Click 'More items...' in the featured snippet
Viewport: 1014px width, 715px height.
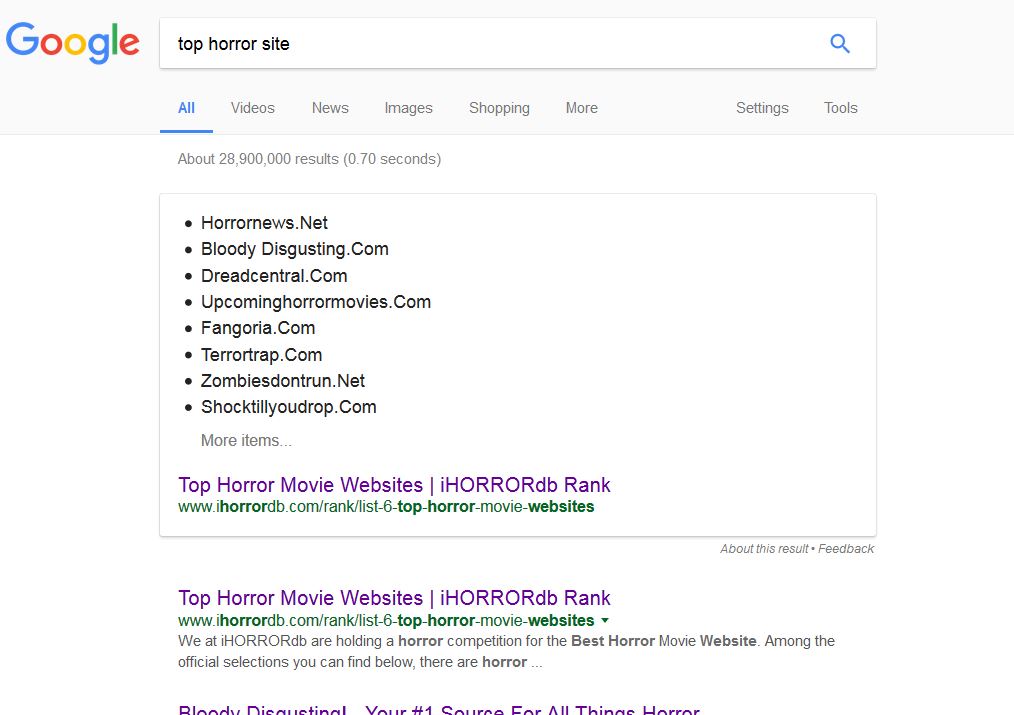(246, 440)
